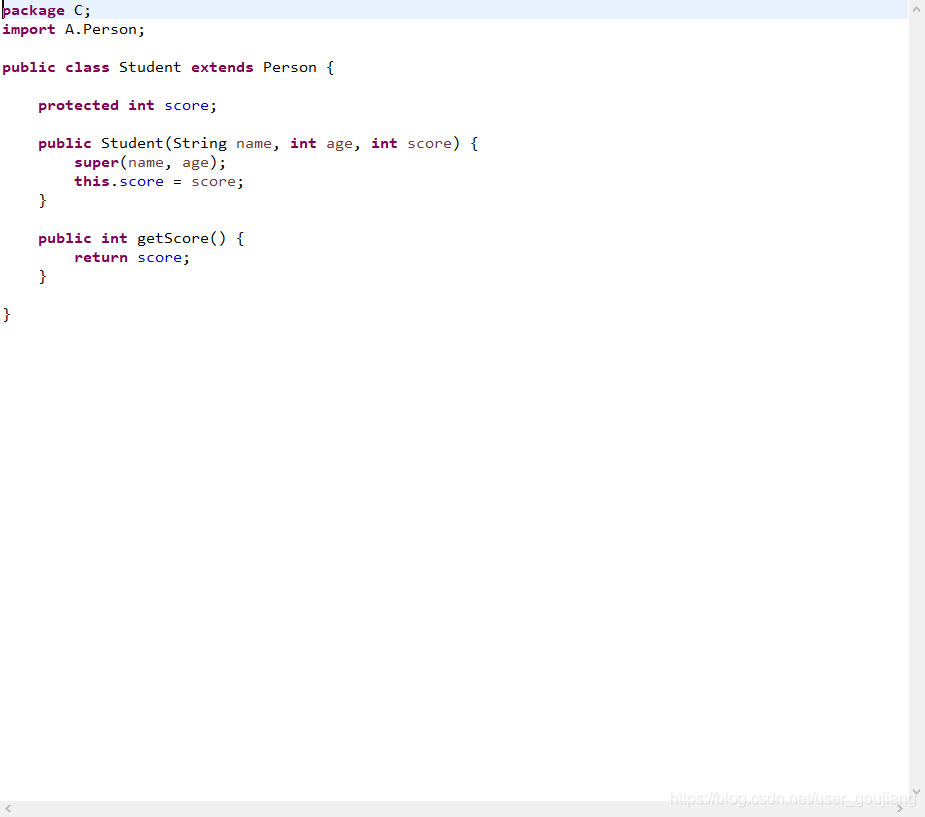
Task: Click the final closing brace of the class
Action: tap(6, 314)
